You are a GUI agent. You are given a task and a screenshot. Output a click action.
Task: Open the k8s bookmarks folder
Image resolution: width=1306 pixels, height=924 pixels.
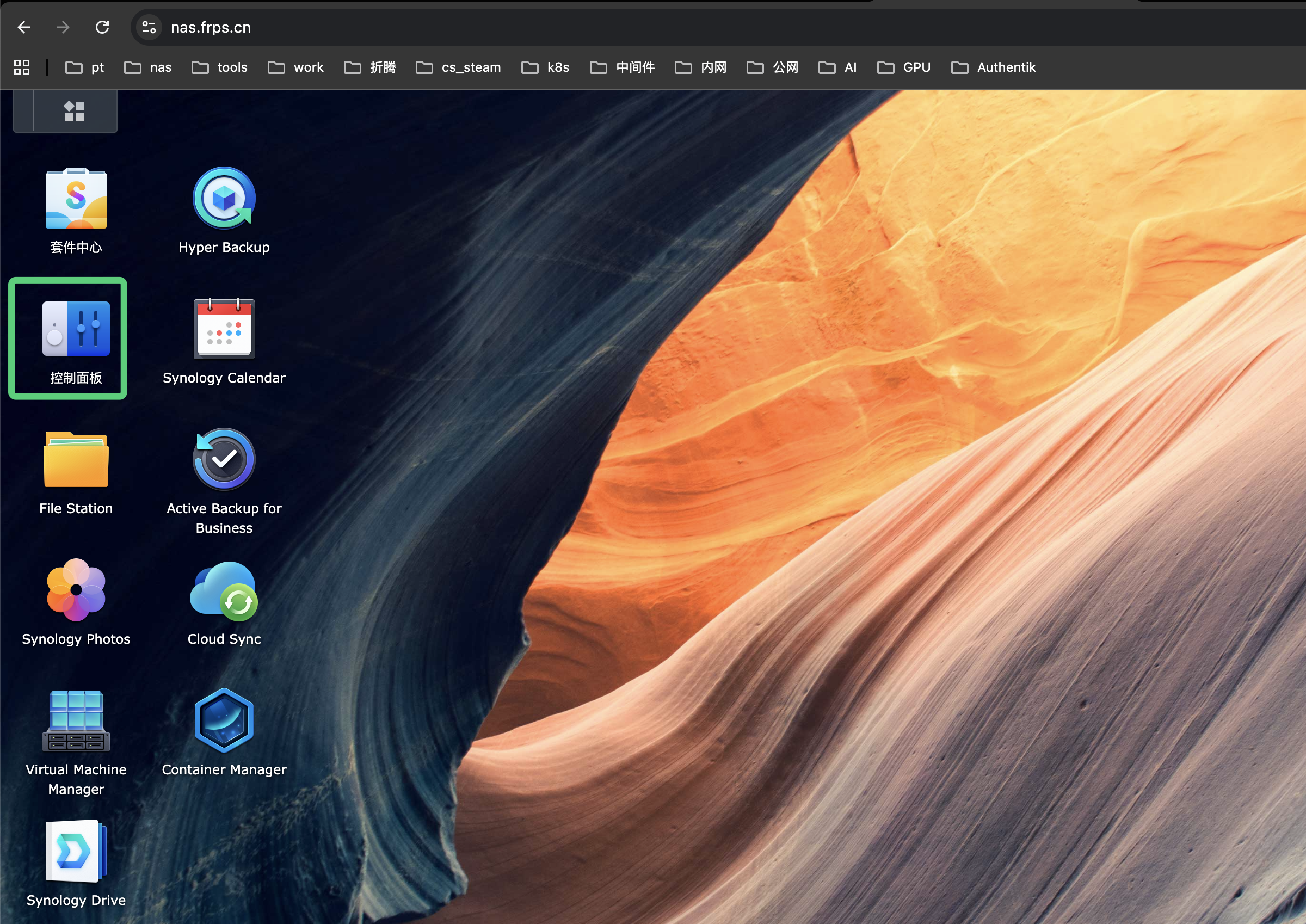tap(545, 67)
